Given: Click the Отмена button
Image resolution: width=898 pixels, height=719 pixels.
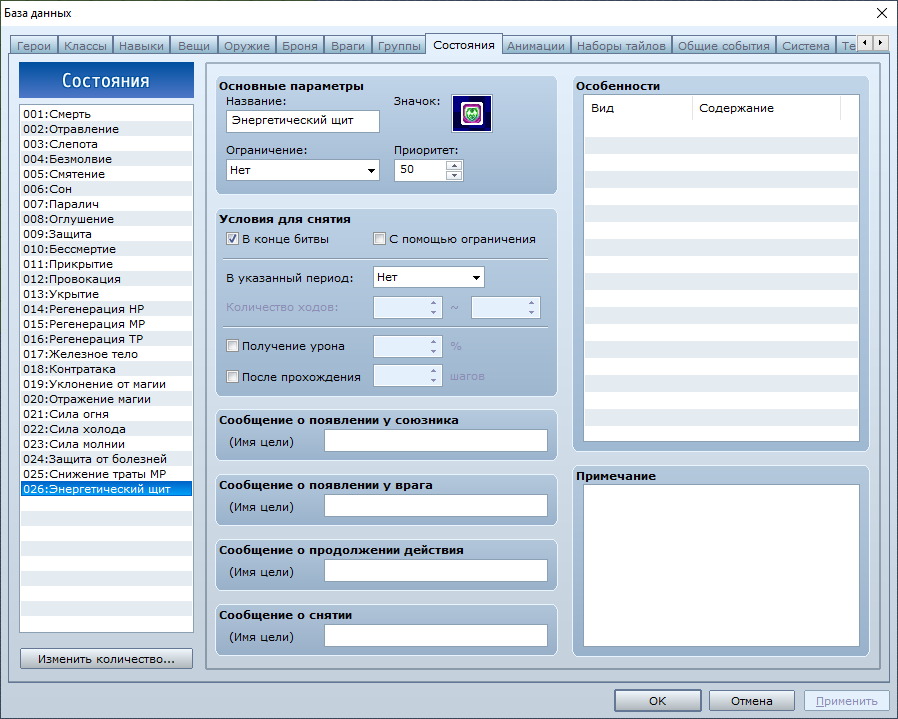Looking at the screenshot, I should coord(751,701).
